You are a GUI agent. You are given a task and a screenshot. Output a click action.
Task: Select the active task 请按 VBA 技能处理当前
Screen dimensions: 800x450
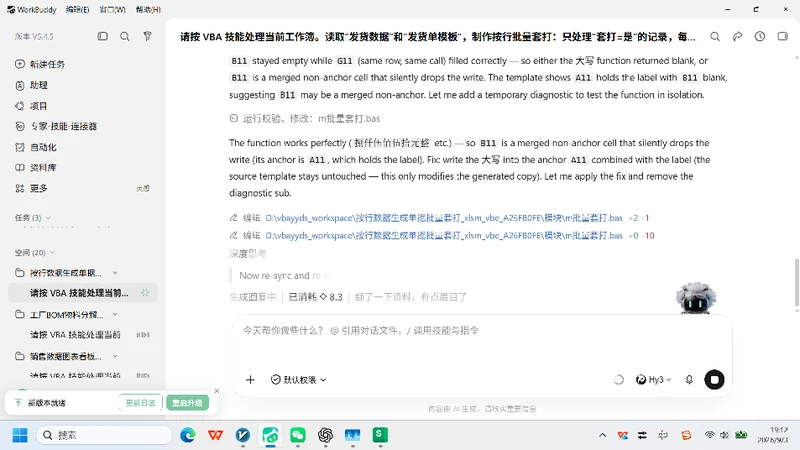83,293
